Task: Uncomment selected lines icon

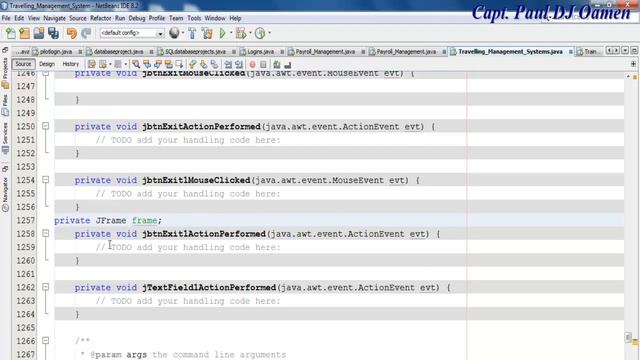Action: pos(288,64)
